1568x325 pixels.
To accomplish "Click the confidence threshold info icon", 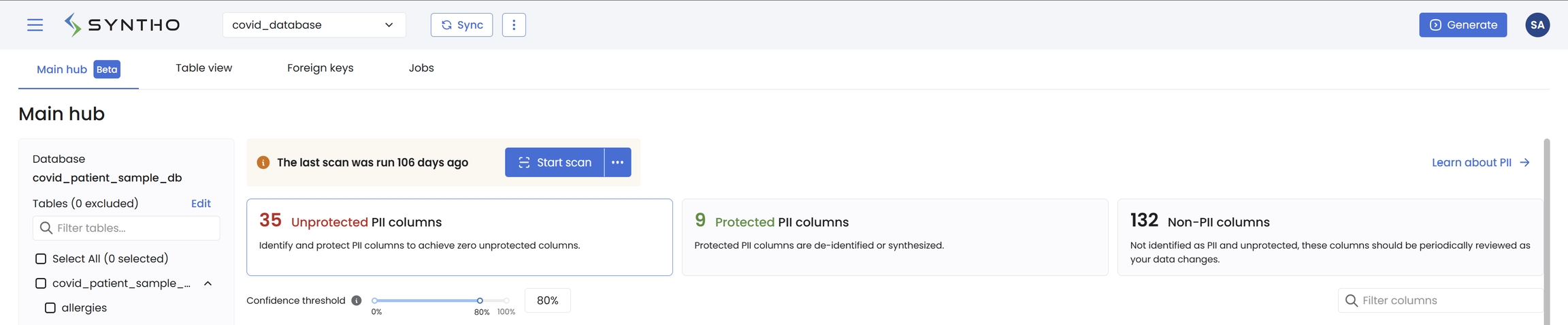I will tap(357, 300).
